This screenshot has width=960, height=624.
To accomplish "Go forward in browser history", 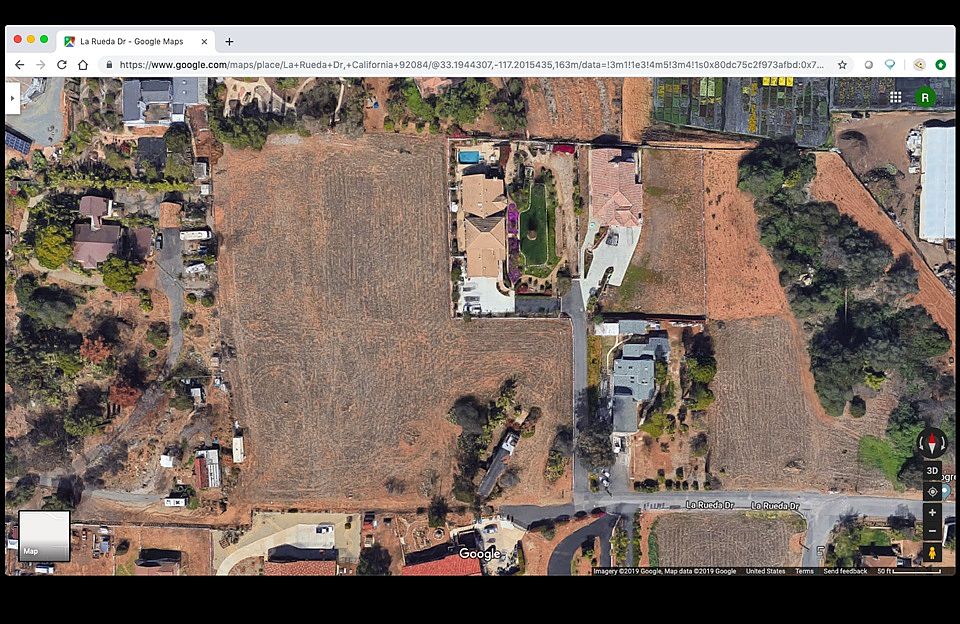I will (40, 65).
